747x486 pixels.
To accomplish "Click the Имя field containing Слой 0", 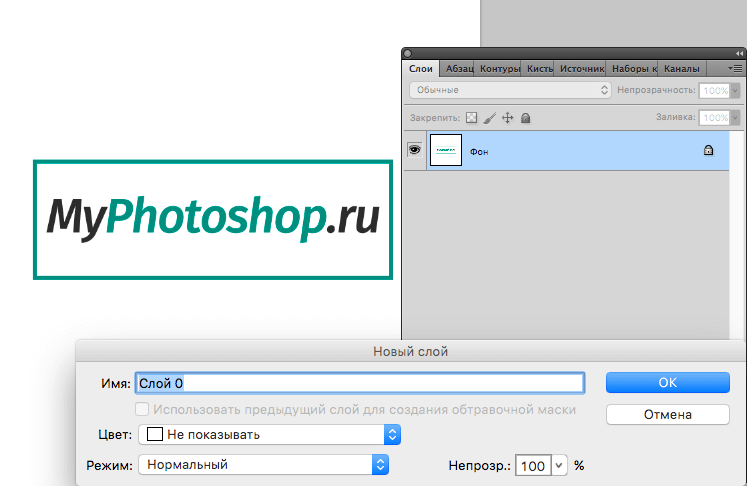I will pyautogui.click(x=360, y=383).
